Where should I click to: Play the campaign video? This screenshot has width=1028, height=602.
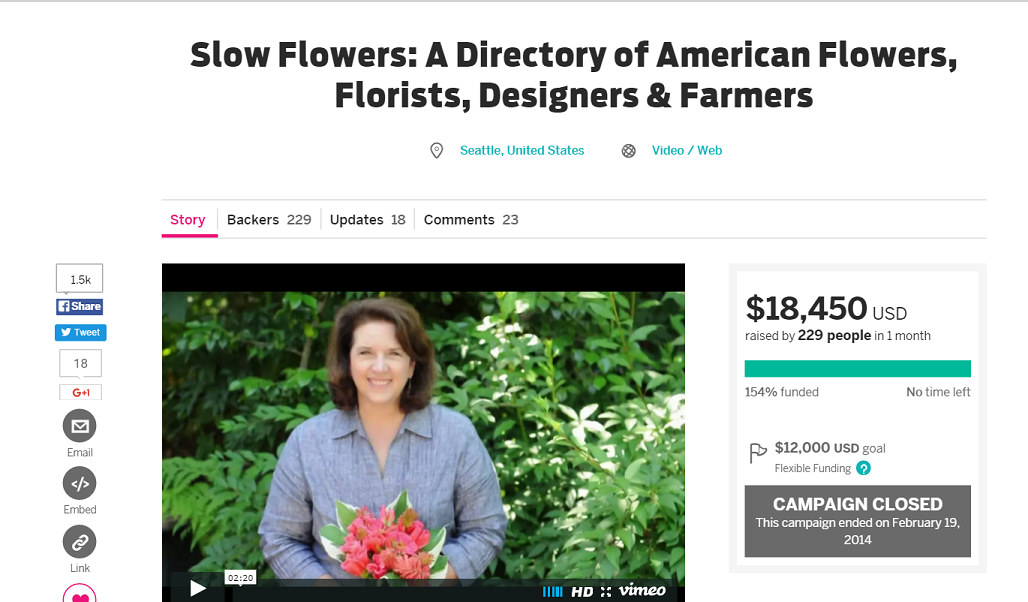pos(197,588)
